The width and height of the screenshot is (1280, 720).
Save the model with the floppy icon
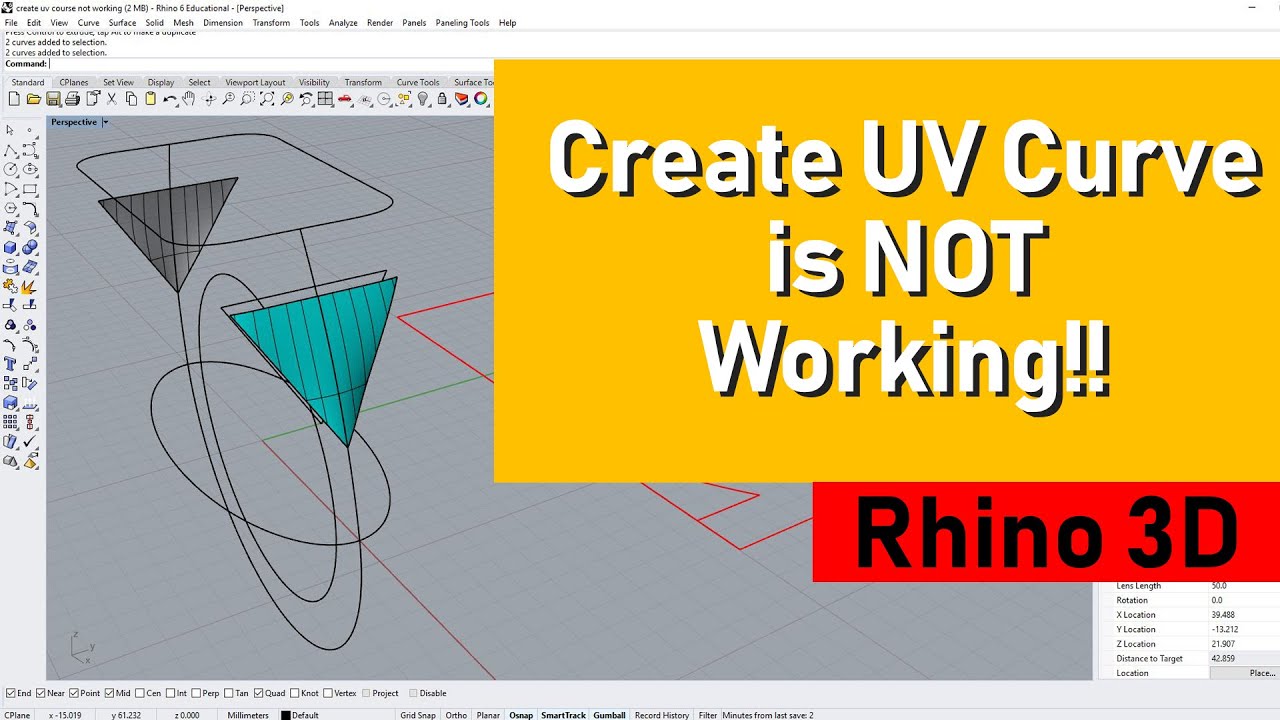(x=53, y=99)
